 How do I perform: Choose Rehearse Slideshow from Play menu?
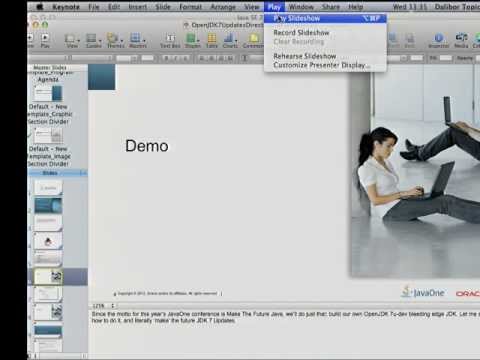[x=305, y=56]
